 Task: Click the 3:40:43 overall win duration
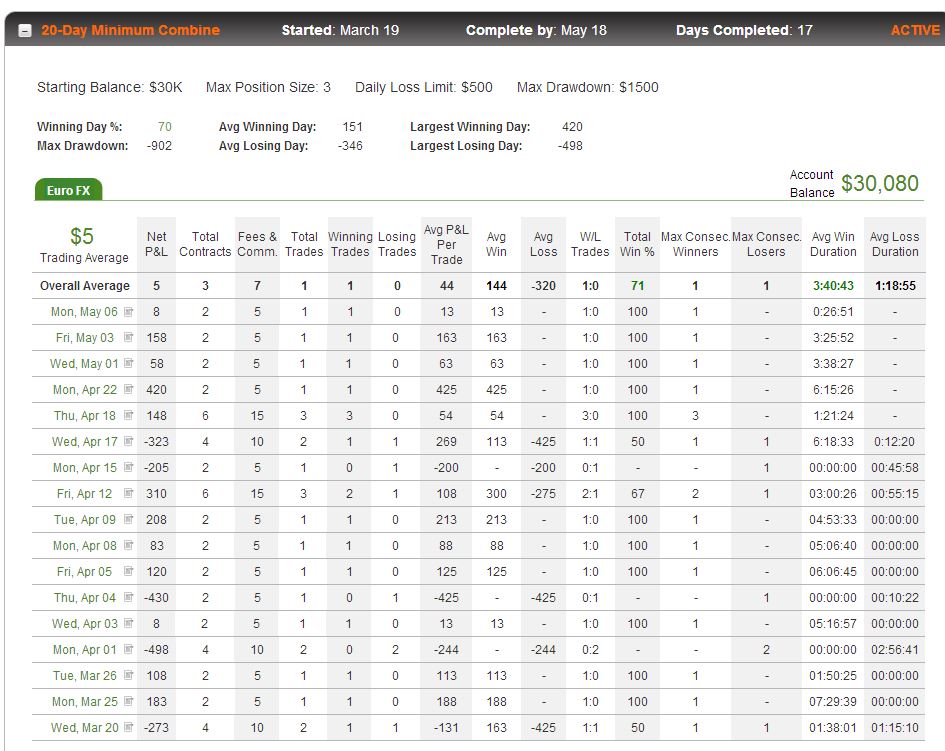(833, 286)
